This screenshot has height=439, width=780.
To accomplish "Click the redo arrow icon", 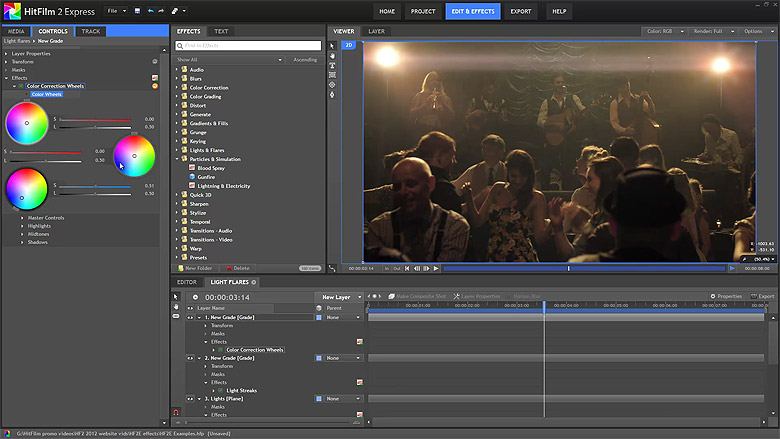I will pyautogui.click(x=161, y=11).
